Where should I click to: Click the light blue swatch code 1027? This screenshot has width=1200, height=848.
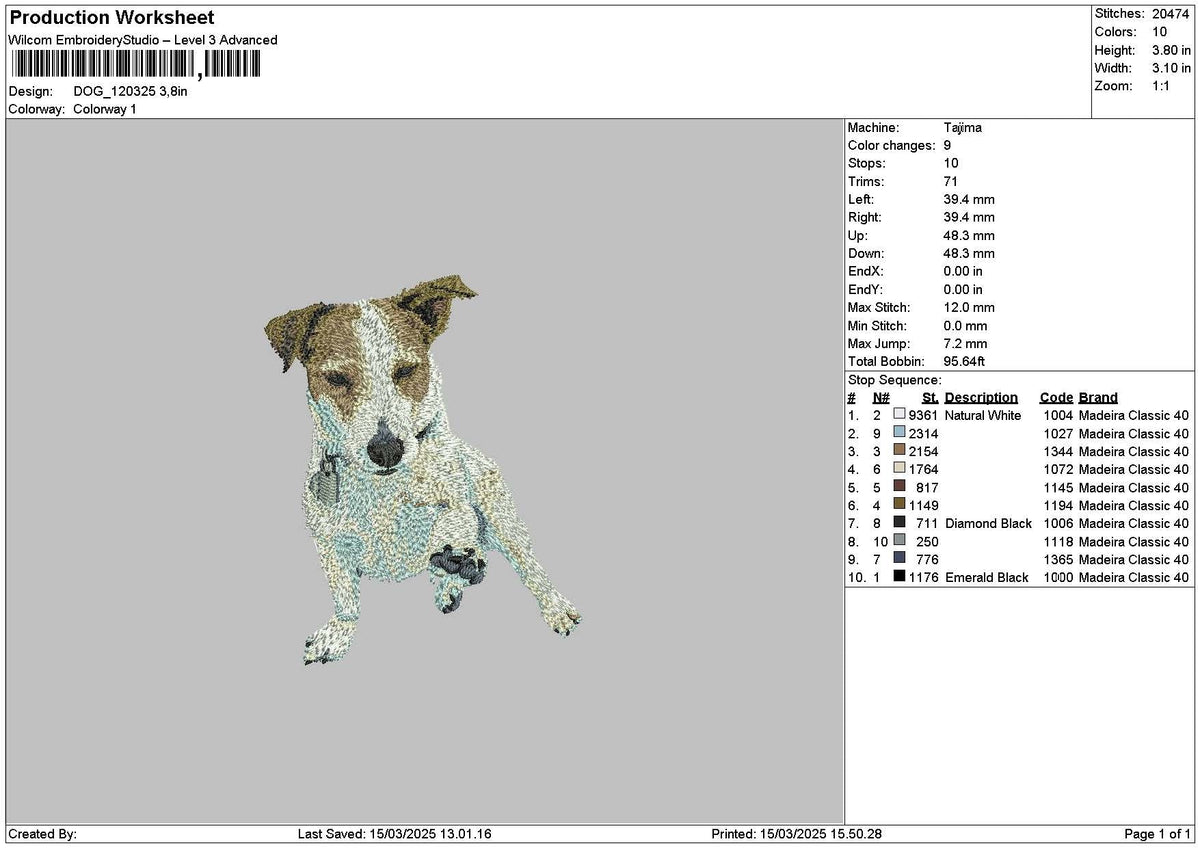(x=900, y=433)
